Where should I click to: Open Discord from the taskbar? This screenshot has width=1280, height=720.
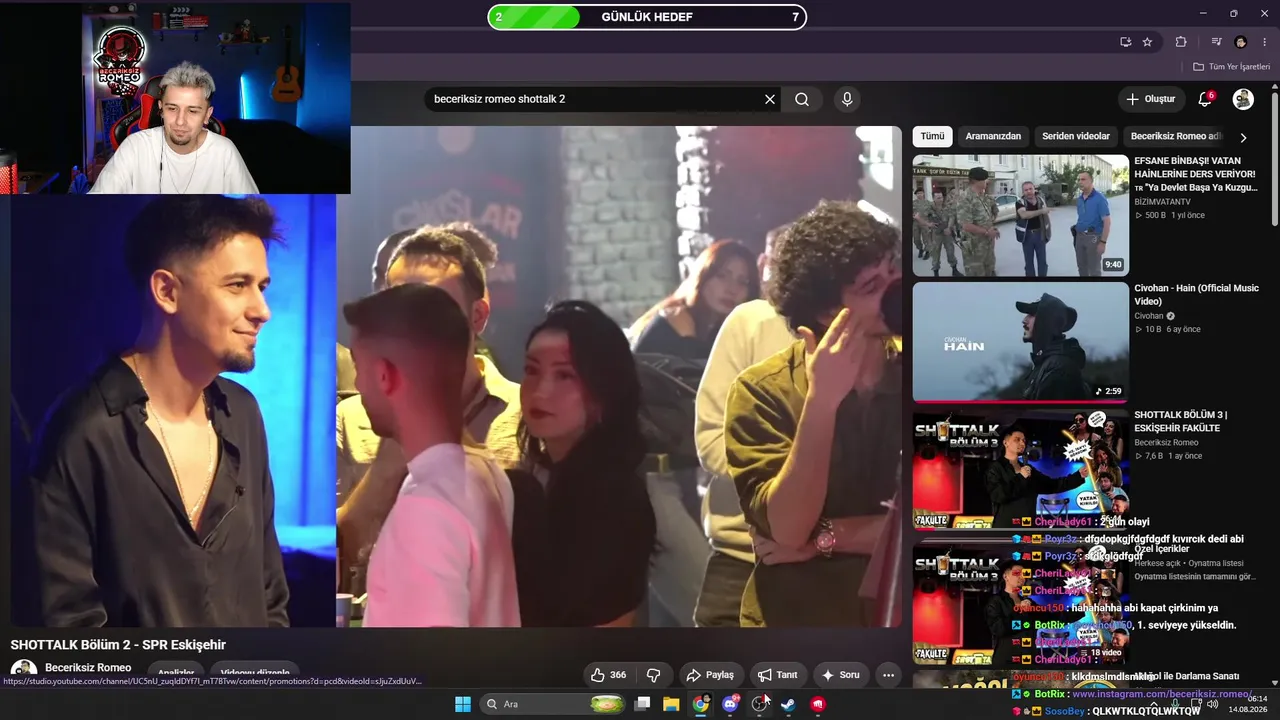730,704
